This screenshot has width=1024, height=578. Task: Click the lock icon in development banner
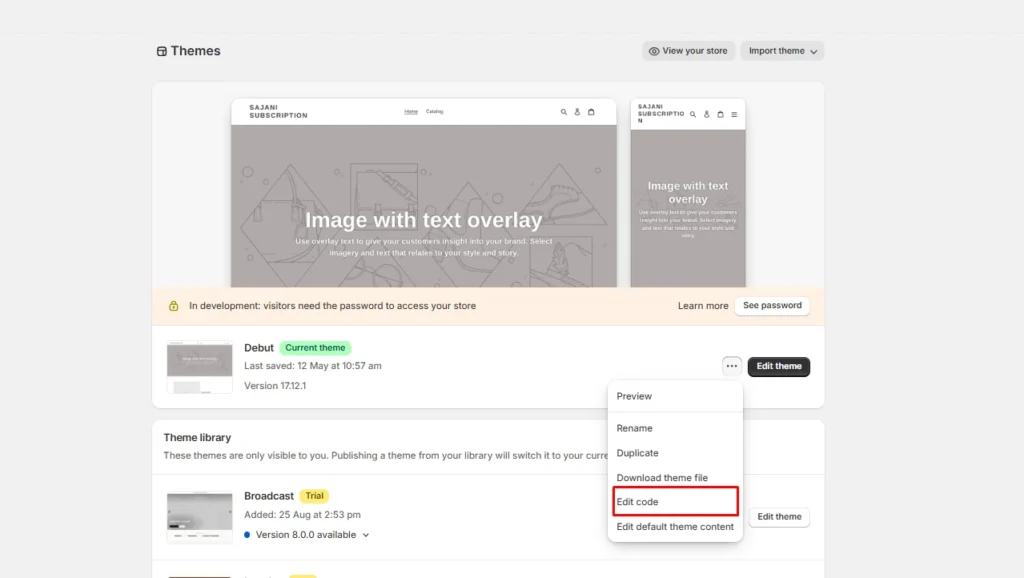173,305
